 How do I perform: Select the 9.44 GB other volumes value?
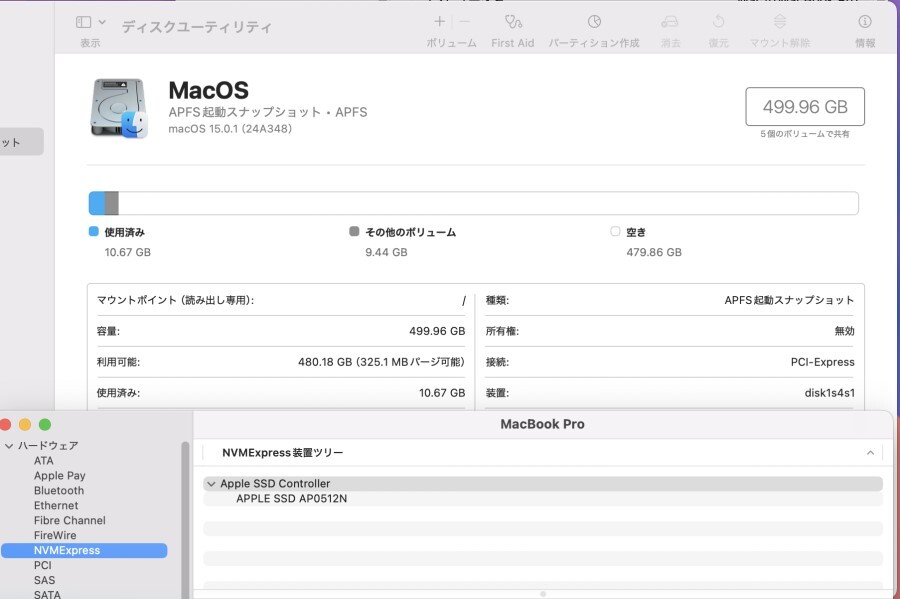click(386, 252)
